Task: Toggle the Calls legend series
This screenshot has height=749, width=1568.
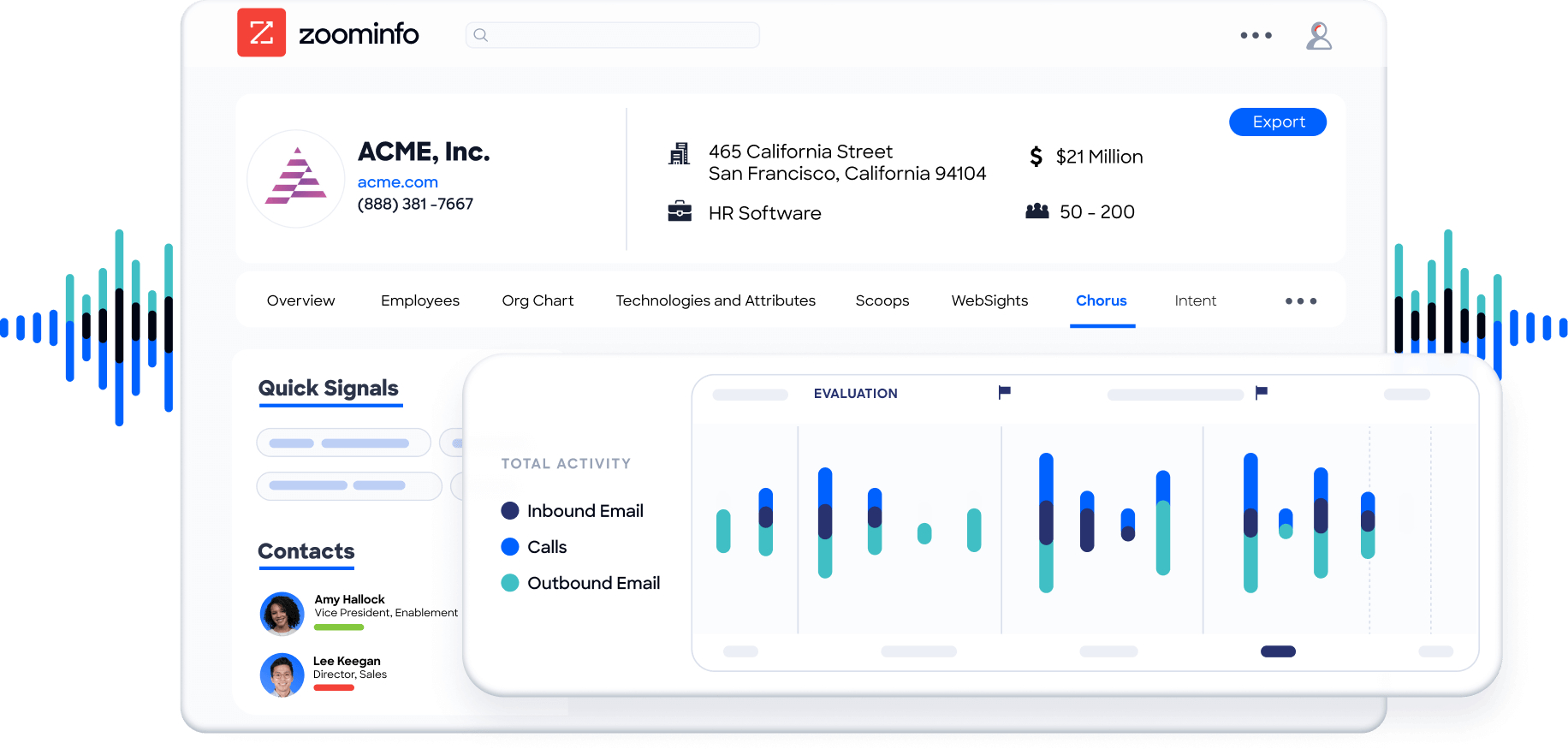Action: coord(510,547)
